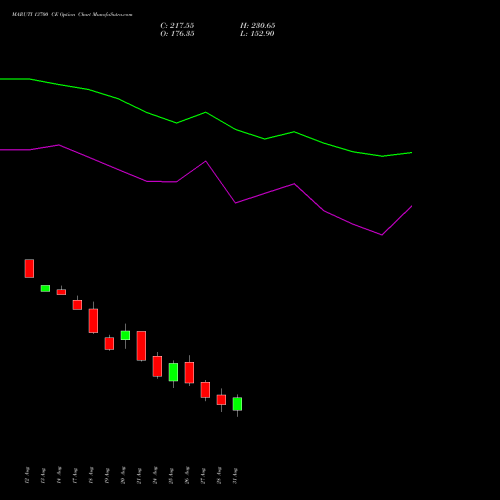Screen dimensions: 500x500
Task: Click the 19 Aug date label
Action: click(107, 475)
